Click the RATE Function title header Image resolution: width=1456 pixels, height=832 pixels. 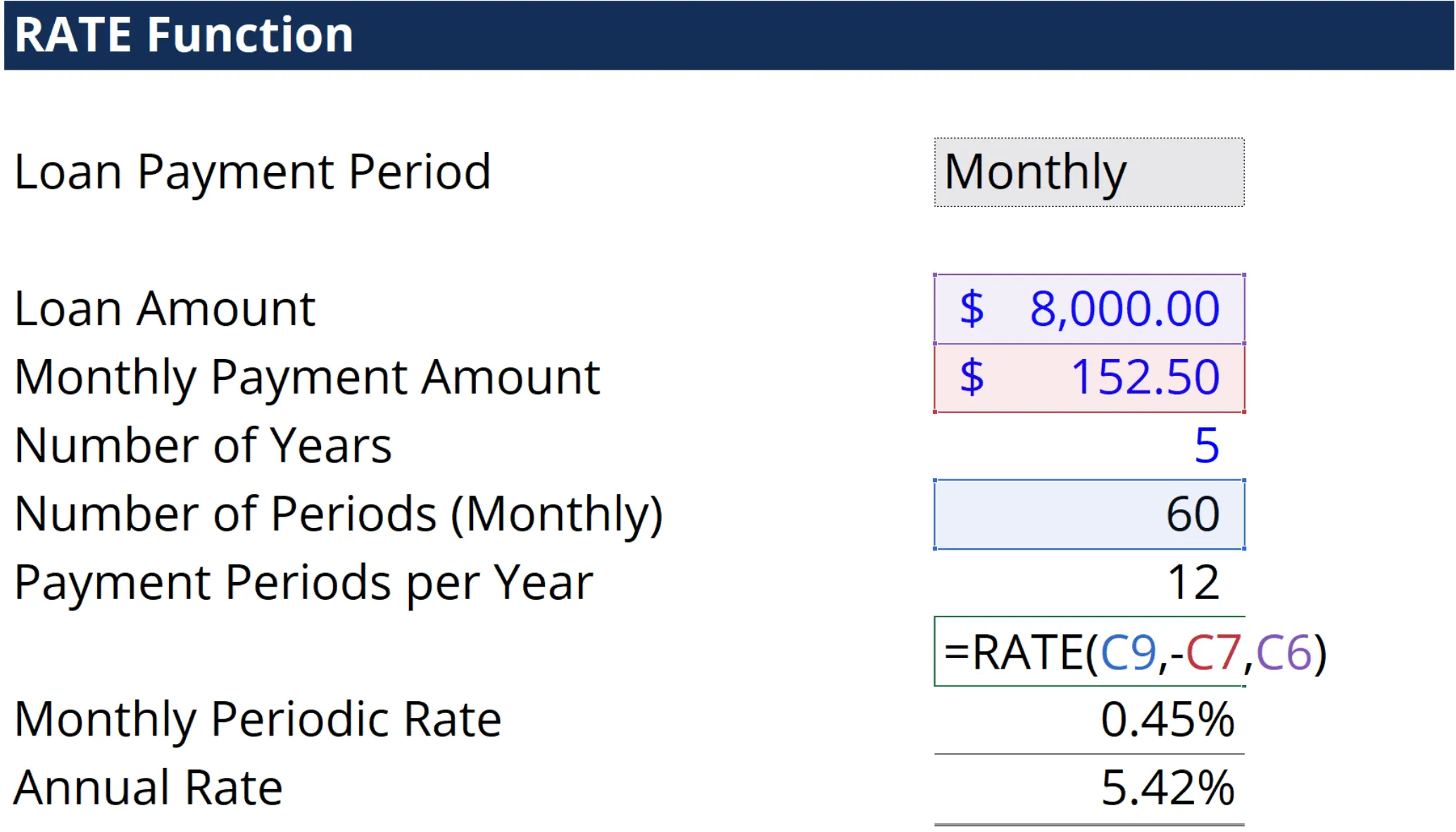[x=184, y=35]
